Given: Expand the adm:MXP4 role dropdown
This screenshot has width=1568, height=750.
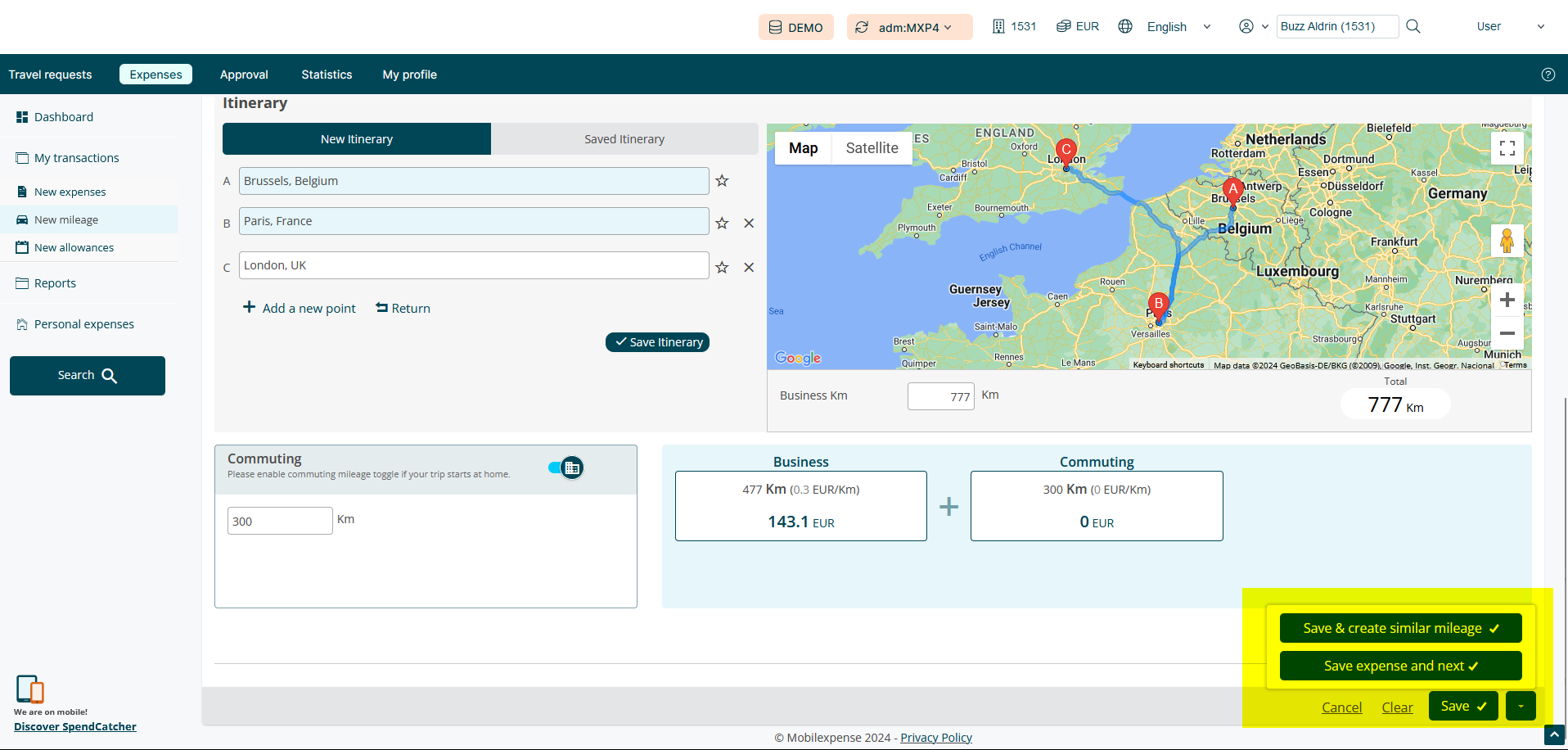Looking at the screenshot, I should coord(909,27).
